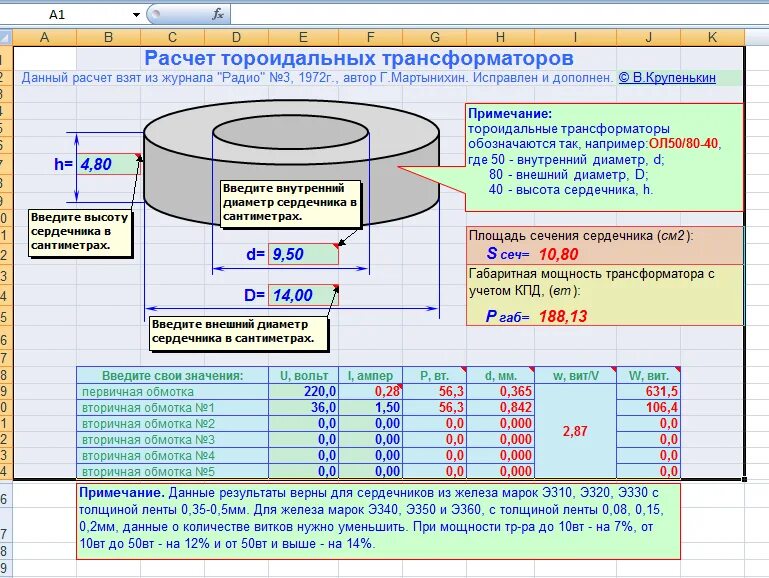Select column I header
Screen dimensions: 769x578
tap(575, 37)
